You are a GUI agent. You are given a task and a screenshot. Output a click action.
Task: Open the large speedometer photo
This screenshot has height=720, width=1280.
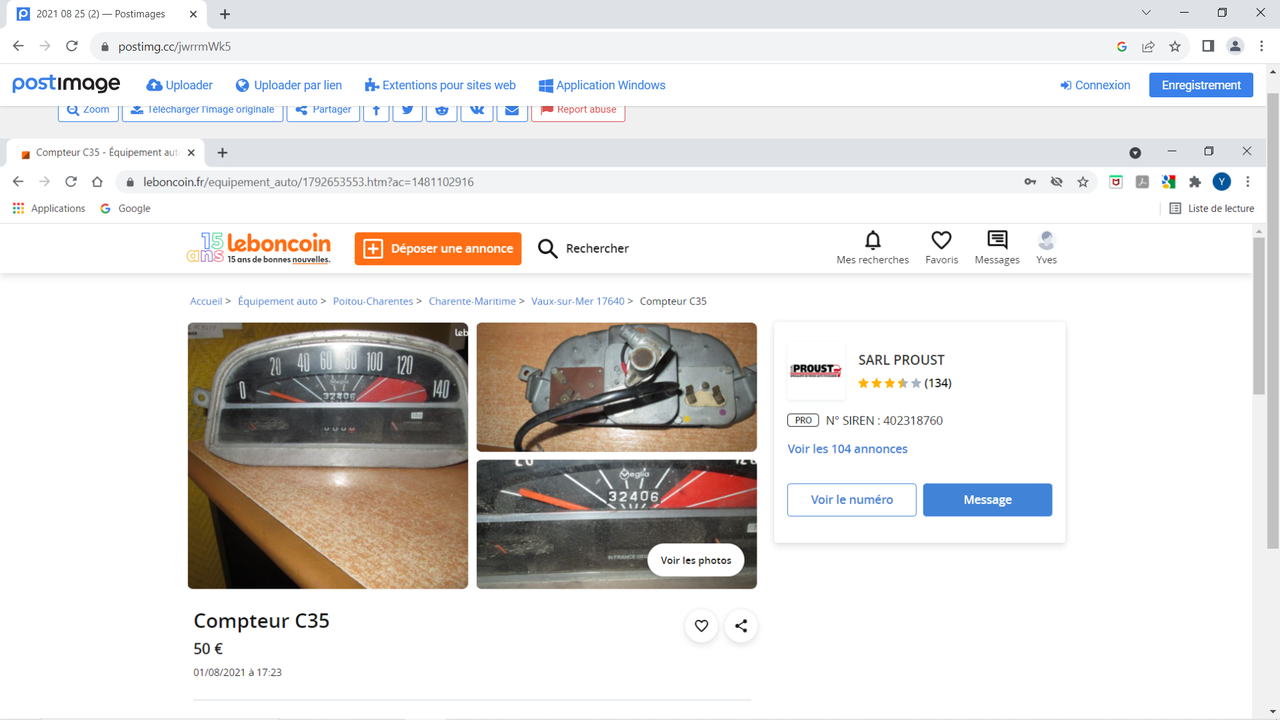click(328, 455)
